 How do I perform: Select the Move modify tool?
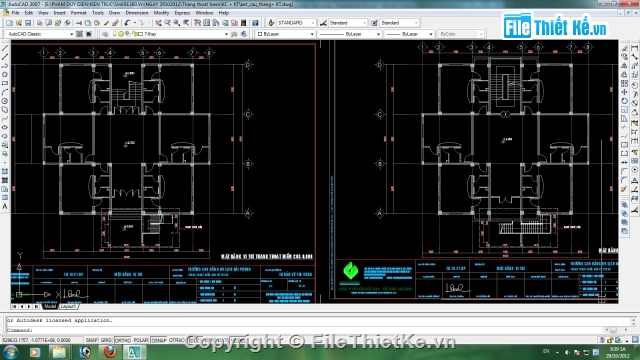[x=624, y=92]
